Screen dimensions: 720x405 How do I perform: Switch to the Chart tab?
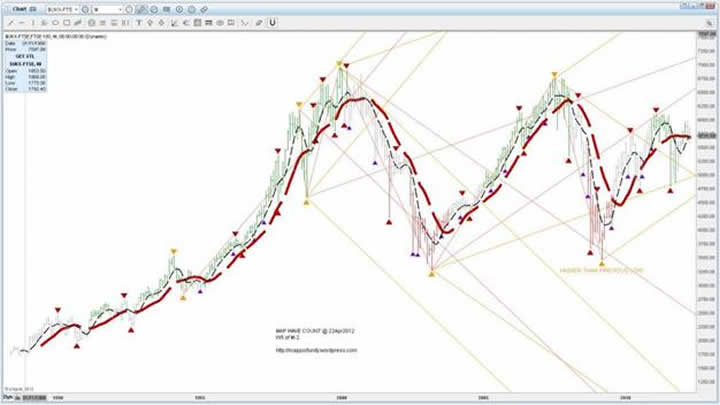pyautogui.click(x=17, y=8)
